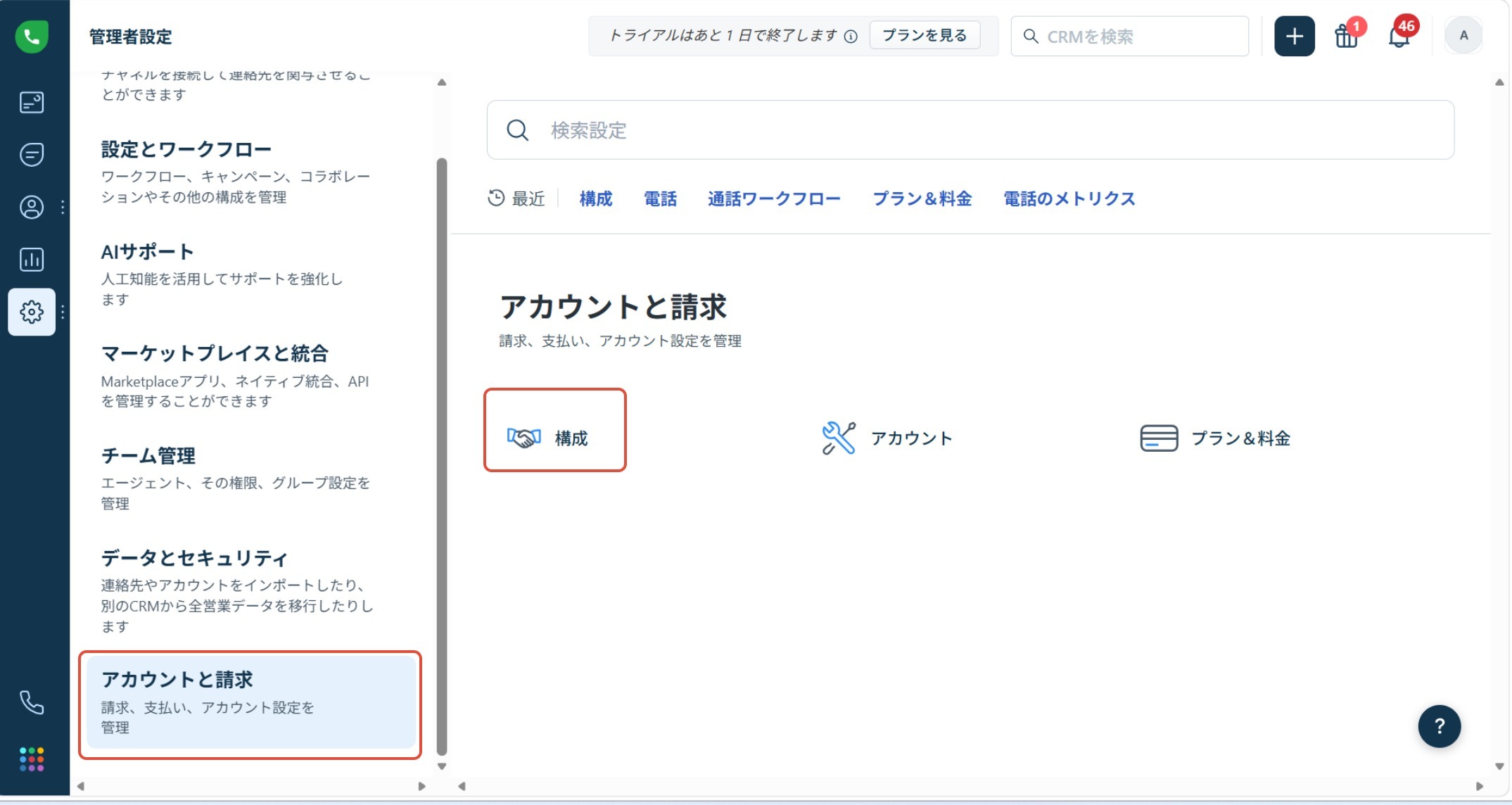This screenshot has width=1512, height=805.
Task: Open the phone dialer icon at bottom-left
Action: tap(32, 702)
